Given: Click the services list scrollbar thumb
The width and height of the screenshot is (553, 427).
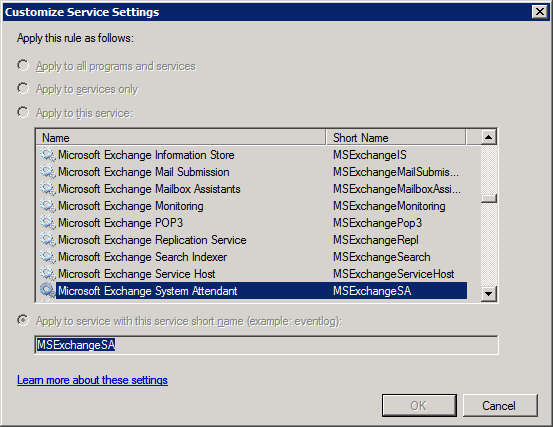Looking at the screenshot, I should pyautogui.click(x=488, y=199).
